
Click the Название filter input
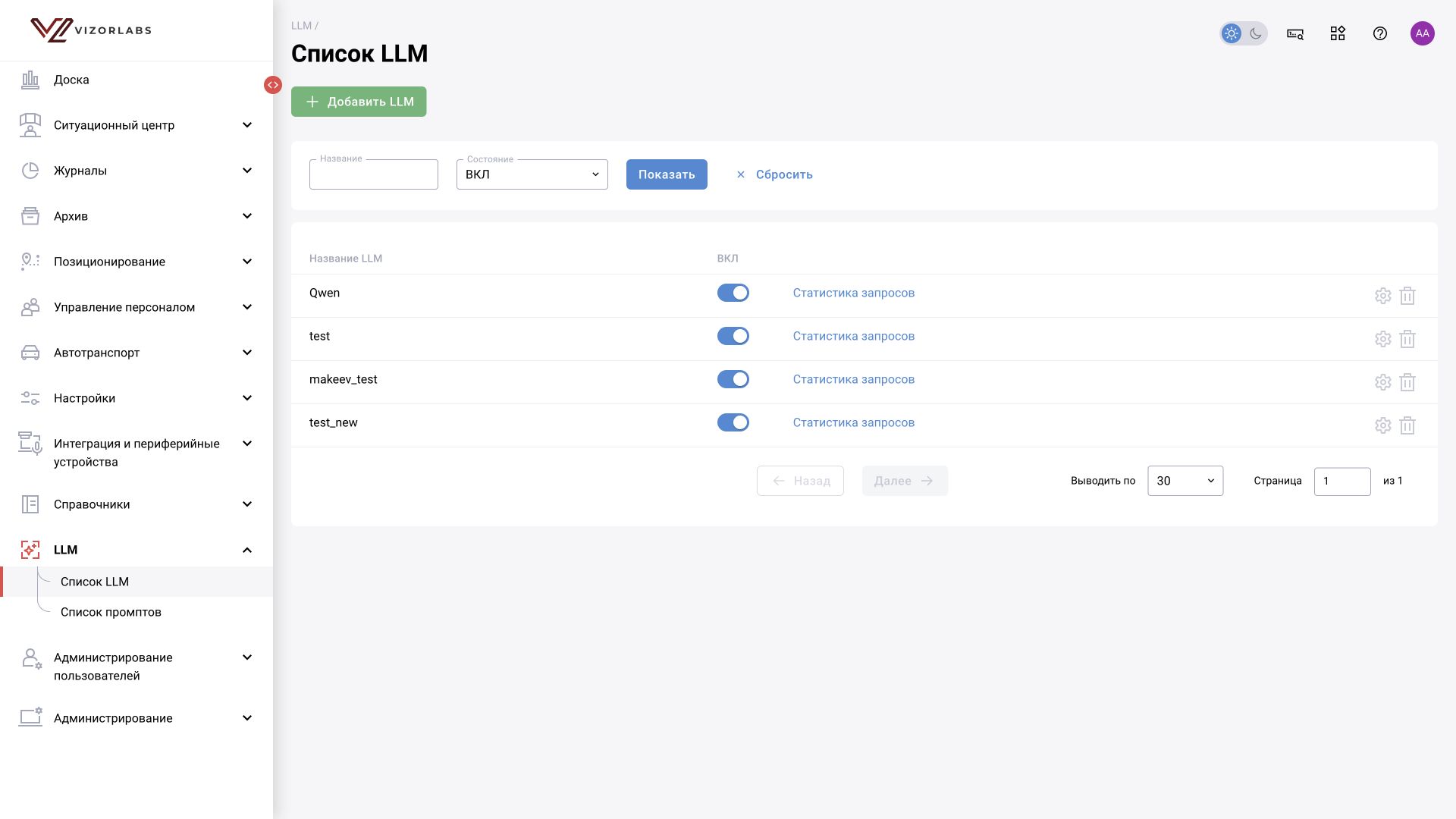374,174
